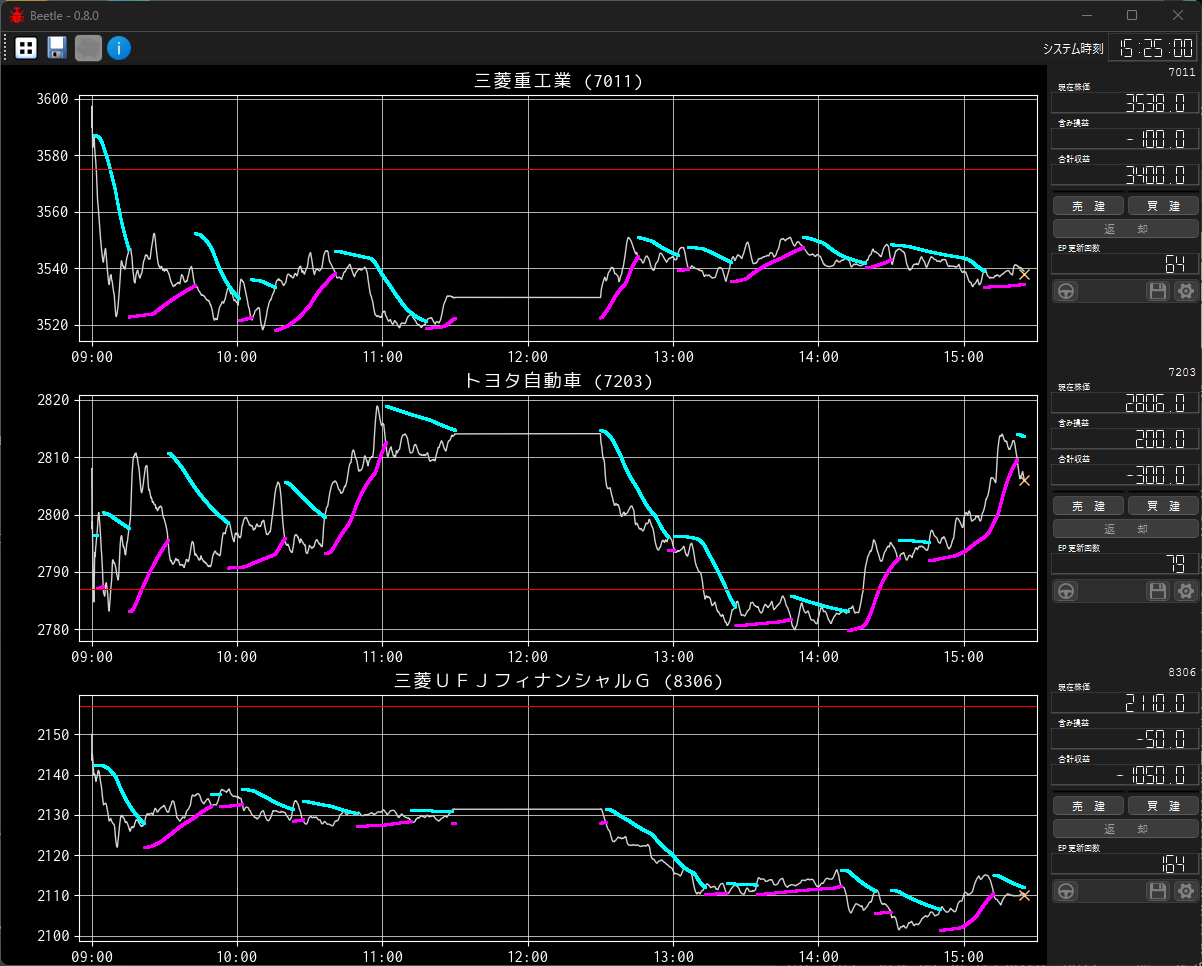Image resolution: width=1202 pixels, height=966 pixels.
Task: Open the blue info icon
Action: click(x=119, y=48)
